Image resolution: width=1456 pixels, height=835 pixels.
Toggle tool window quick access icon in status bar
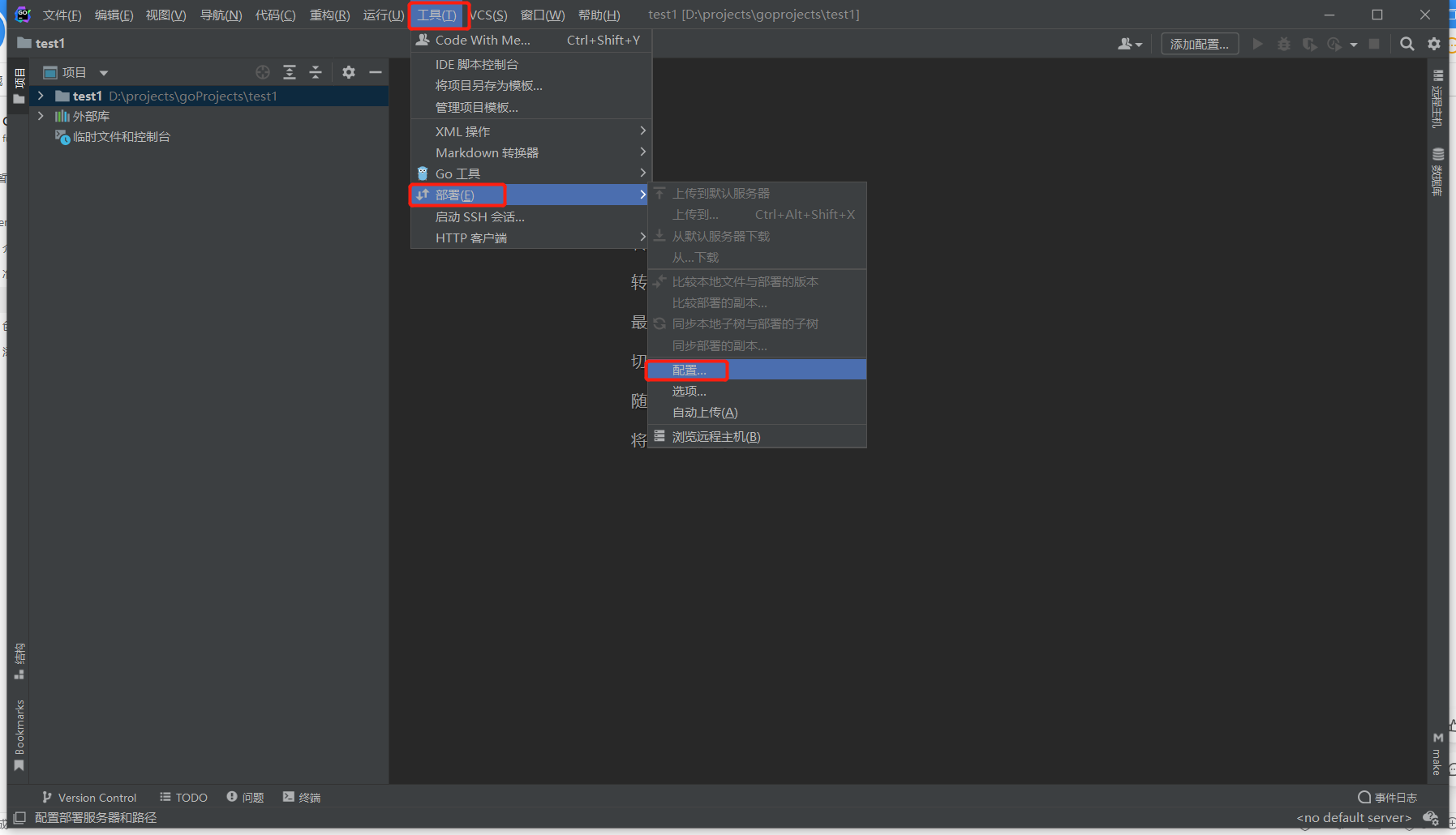pyautogui.click(x=19, y=818)
